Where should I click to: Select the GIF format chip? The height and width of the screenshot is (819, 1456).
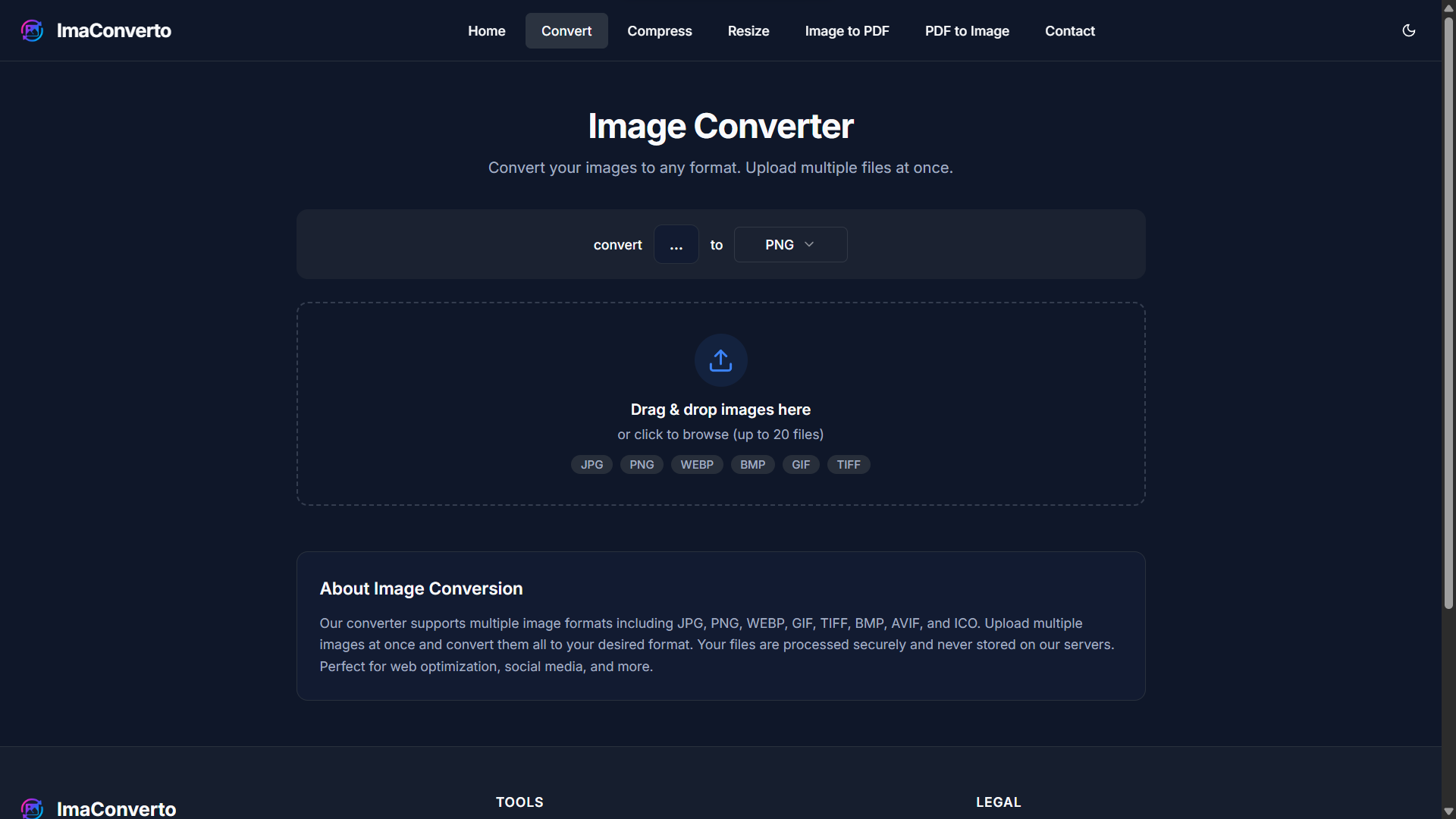coord(801,464)
